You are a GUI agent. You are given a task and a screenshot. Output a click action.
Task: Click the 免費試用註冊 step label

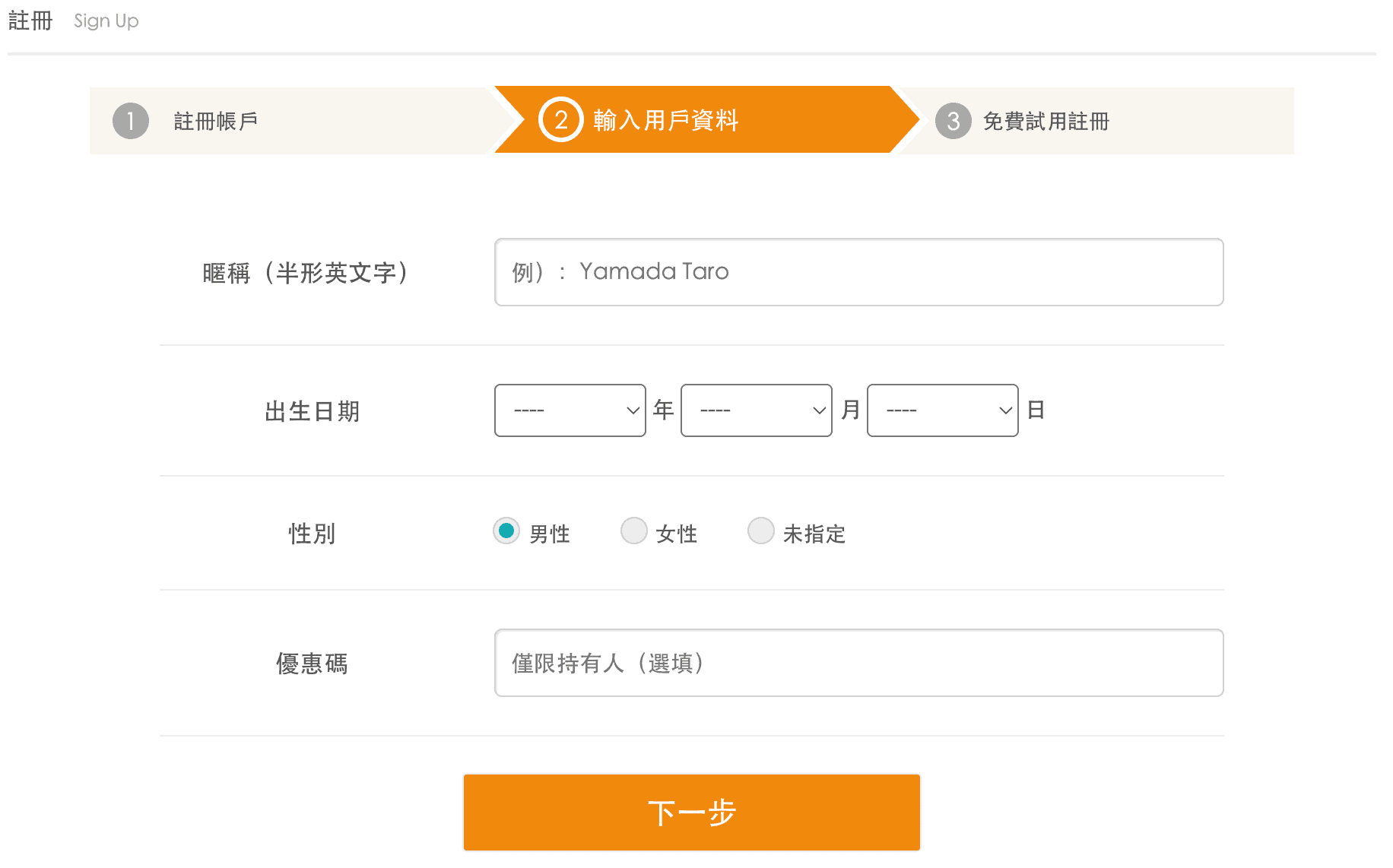1046,120
